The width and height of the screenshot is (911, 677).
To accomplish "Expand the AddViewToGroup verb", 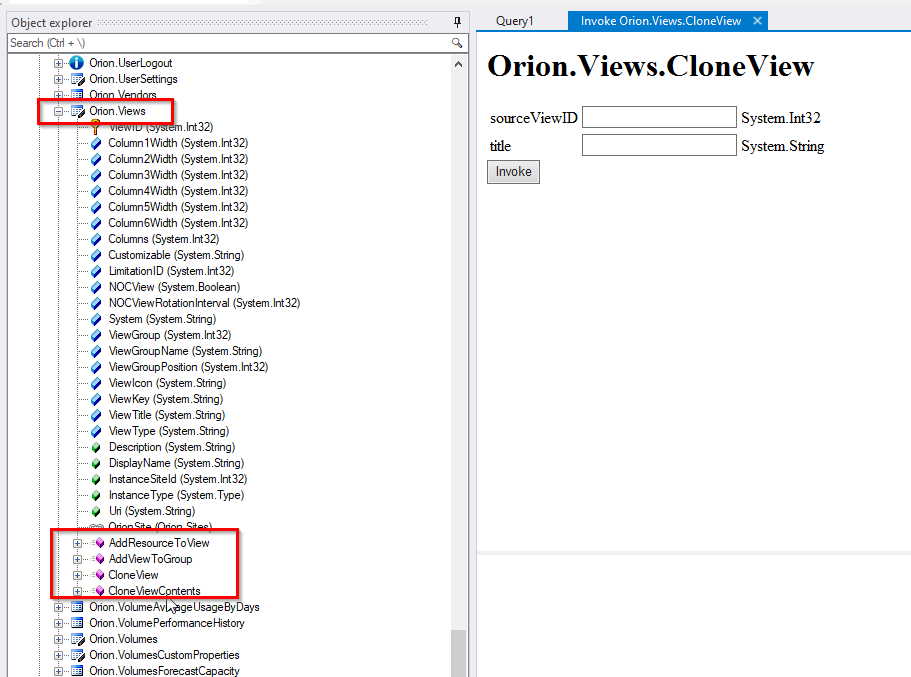I will tap(77, 559).
